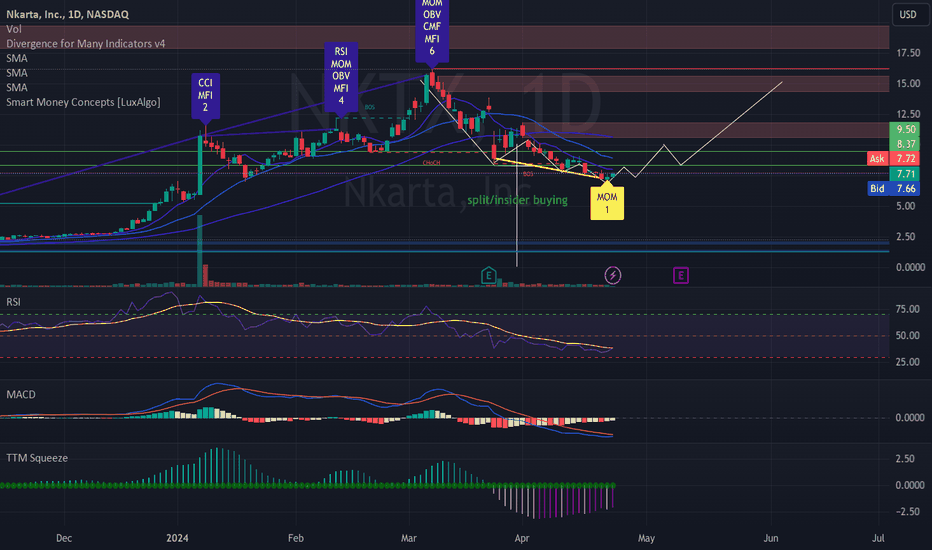932x550 pixels.
Task: Click the yellow MOM 1 divergence label
Action: (607, 202)
